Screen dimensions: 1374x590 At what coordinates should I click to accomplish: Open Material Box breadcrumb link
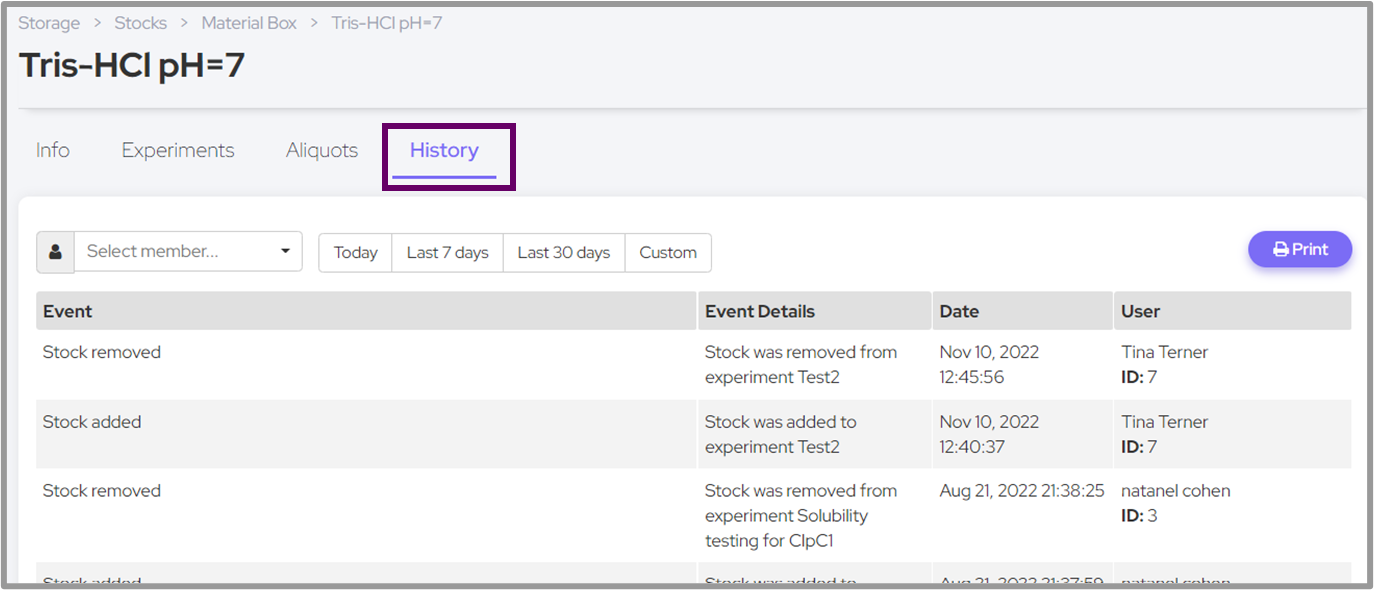[x=249, y=23]
